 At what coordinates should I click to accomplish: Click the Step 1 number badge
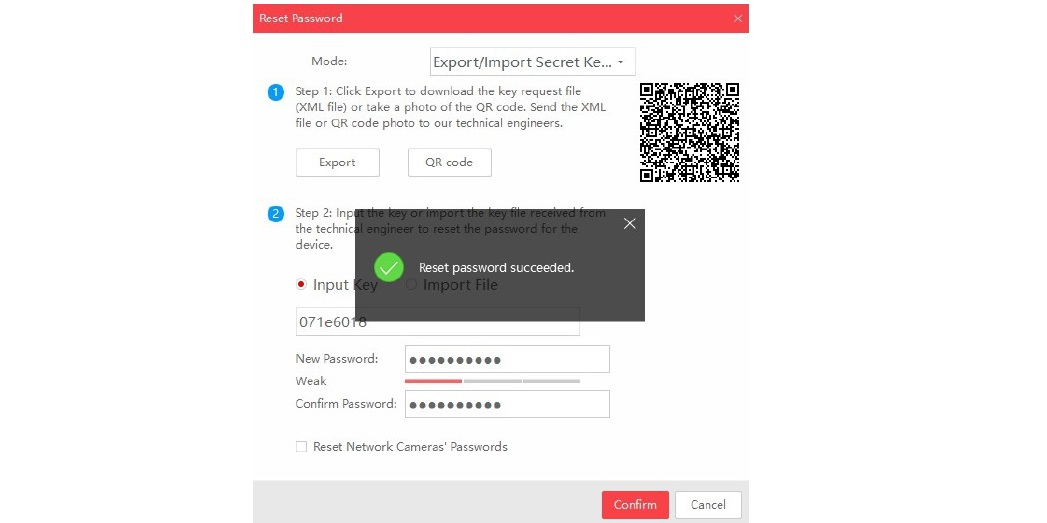click(x=276, y=92)
